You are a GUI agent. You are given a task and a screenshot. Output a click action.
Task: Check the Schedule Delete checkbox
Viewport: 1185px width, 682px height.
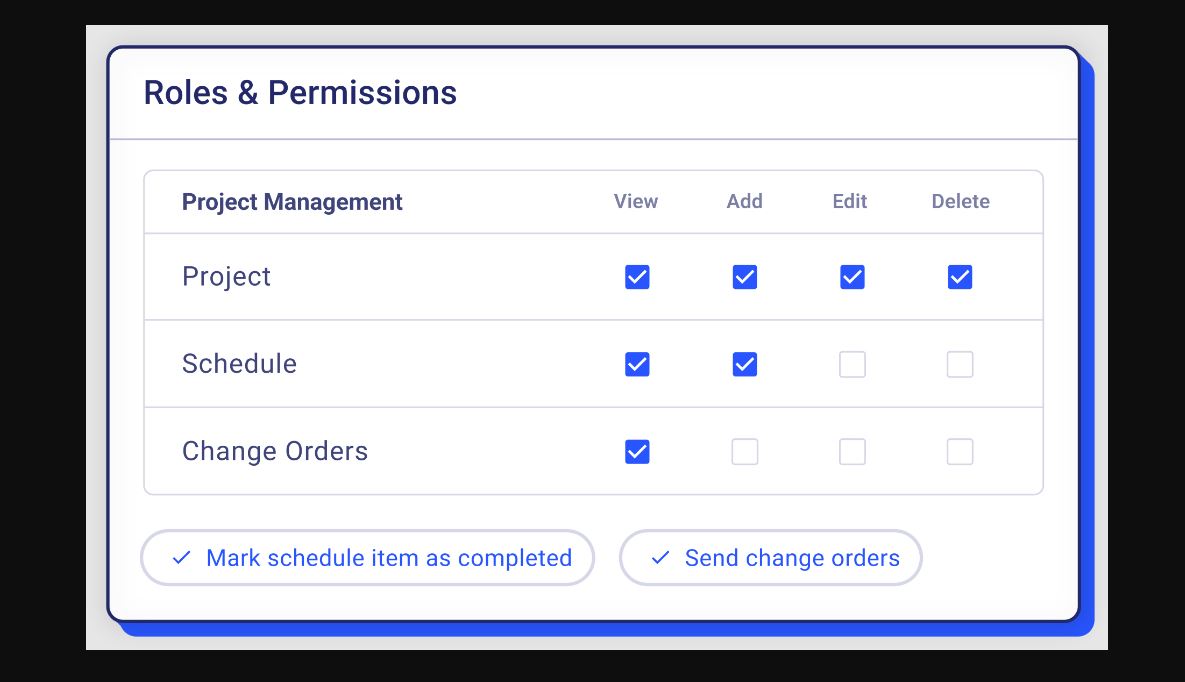960,364
